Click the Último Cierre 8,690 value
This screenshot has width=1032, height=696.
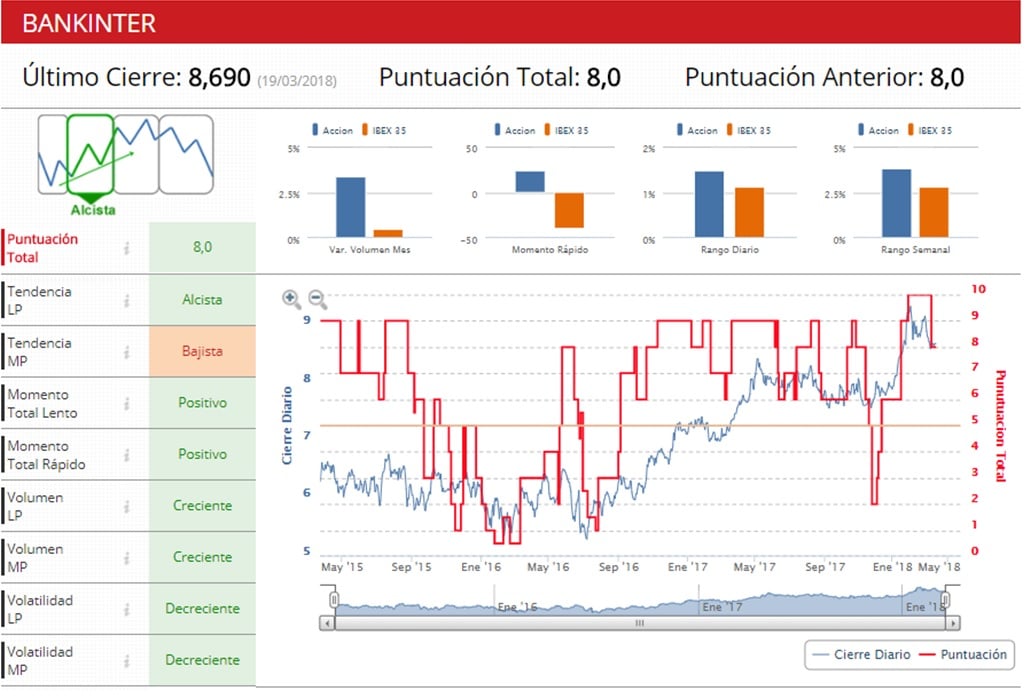coord(220,78)
